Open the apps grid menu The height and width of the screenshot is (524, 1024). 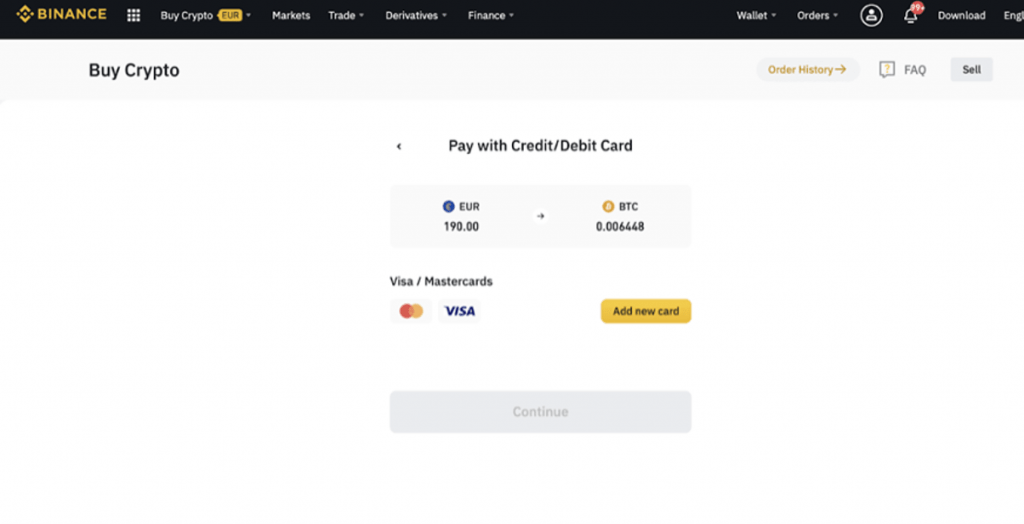pos(133,16)
